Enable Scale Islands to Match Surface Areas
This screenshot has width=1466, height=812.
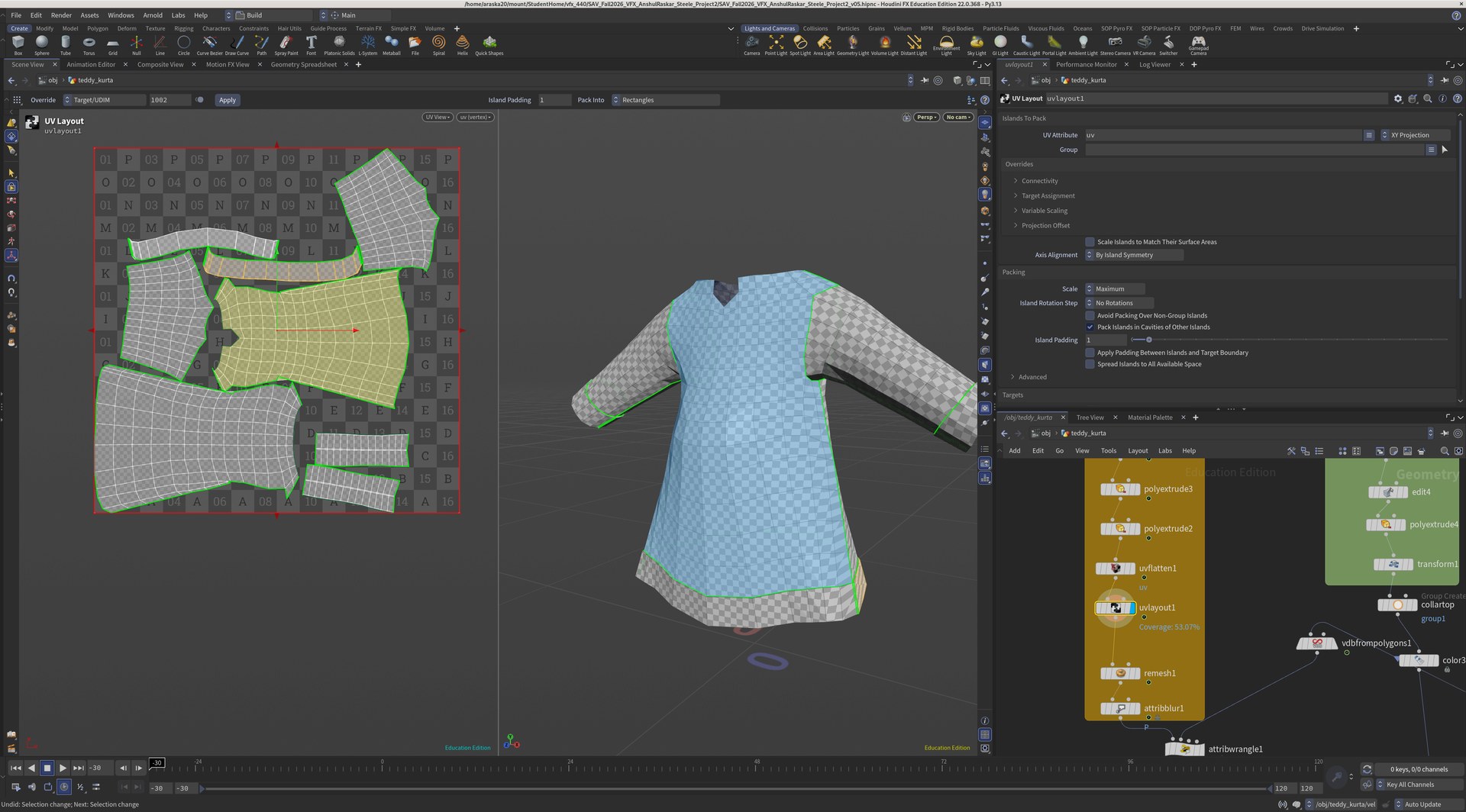(x=1090, y=242)
